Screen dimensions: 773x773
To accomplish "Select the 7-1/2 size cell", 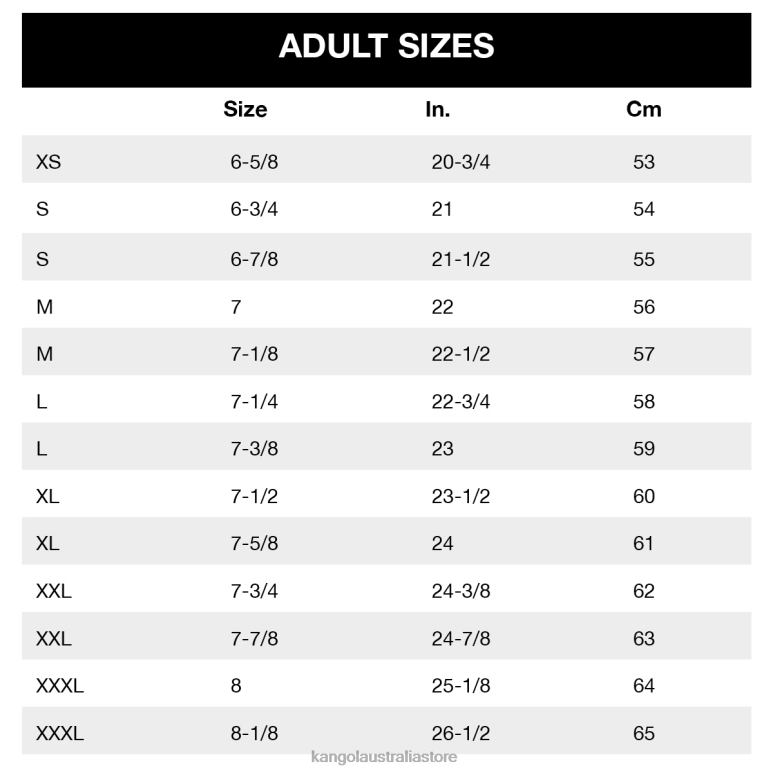I will coord(254,496).
